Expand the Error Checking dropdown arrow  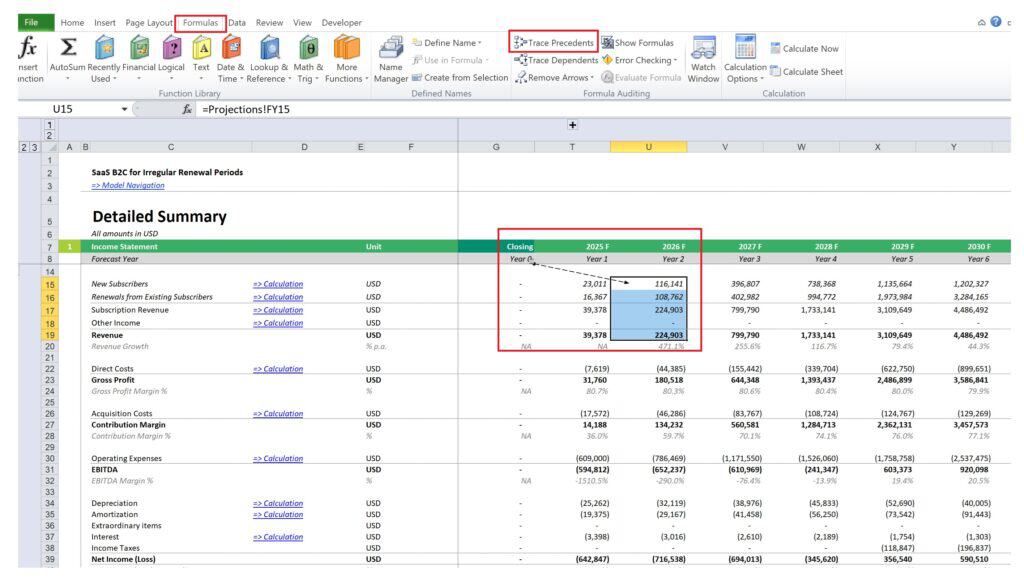[675, 61]
